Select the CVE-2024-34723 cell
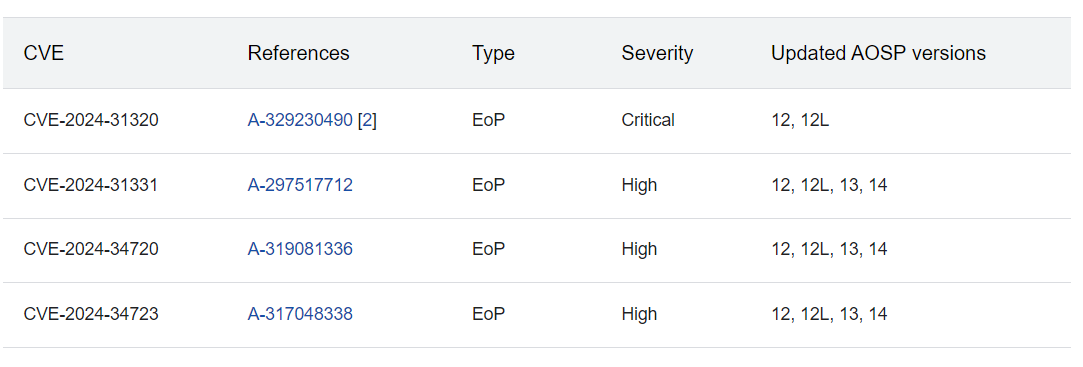 tap(91, 314)
